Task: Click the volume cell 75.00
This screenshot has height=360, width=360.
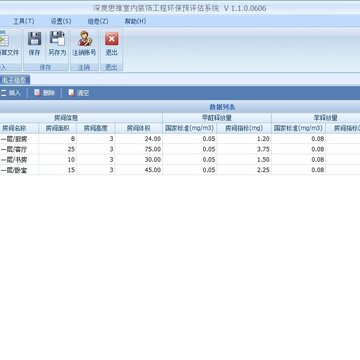Action: tap(139, 149)
